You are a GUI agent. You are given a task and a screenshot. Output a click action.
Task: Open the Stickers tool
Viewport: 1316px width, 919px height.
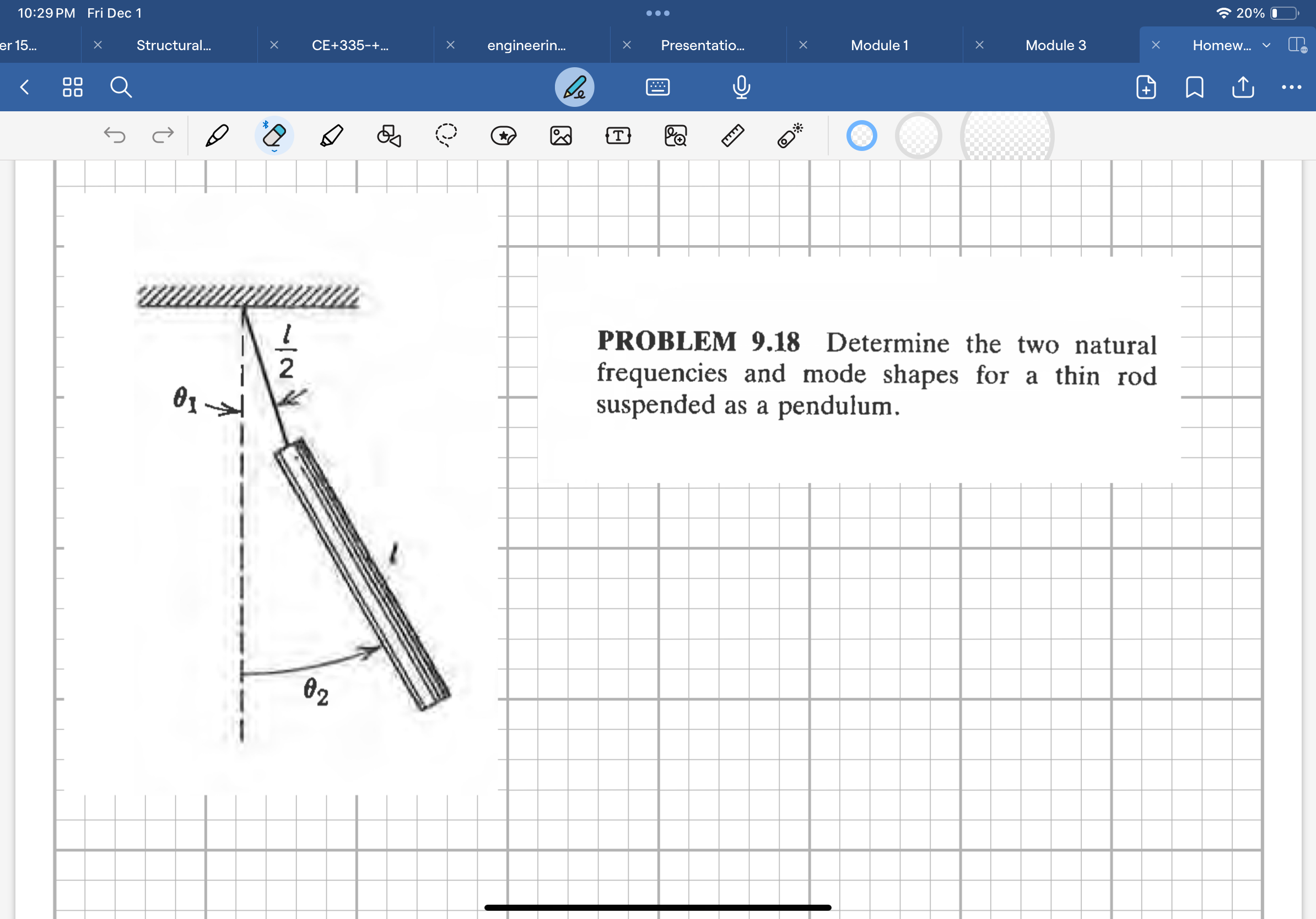503,136
